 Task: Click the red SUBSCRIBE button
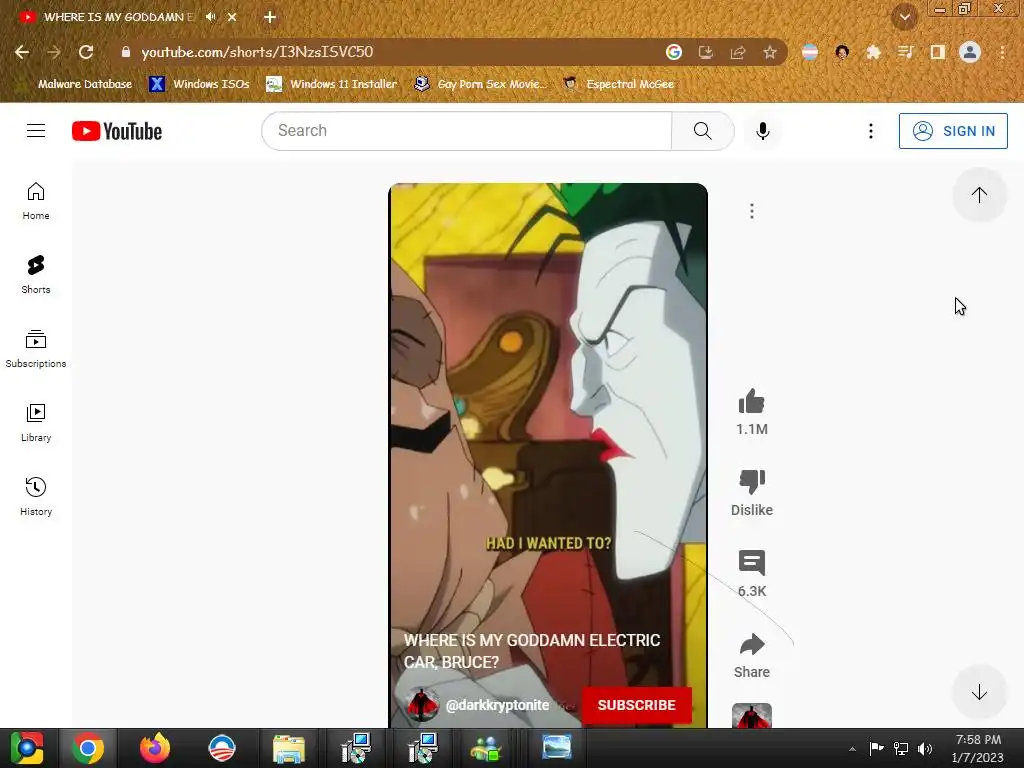tap(636, 705)
